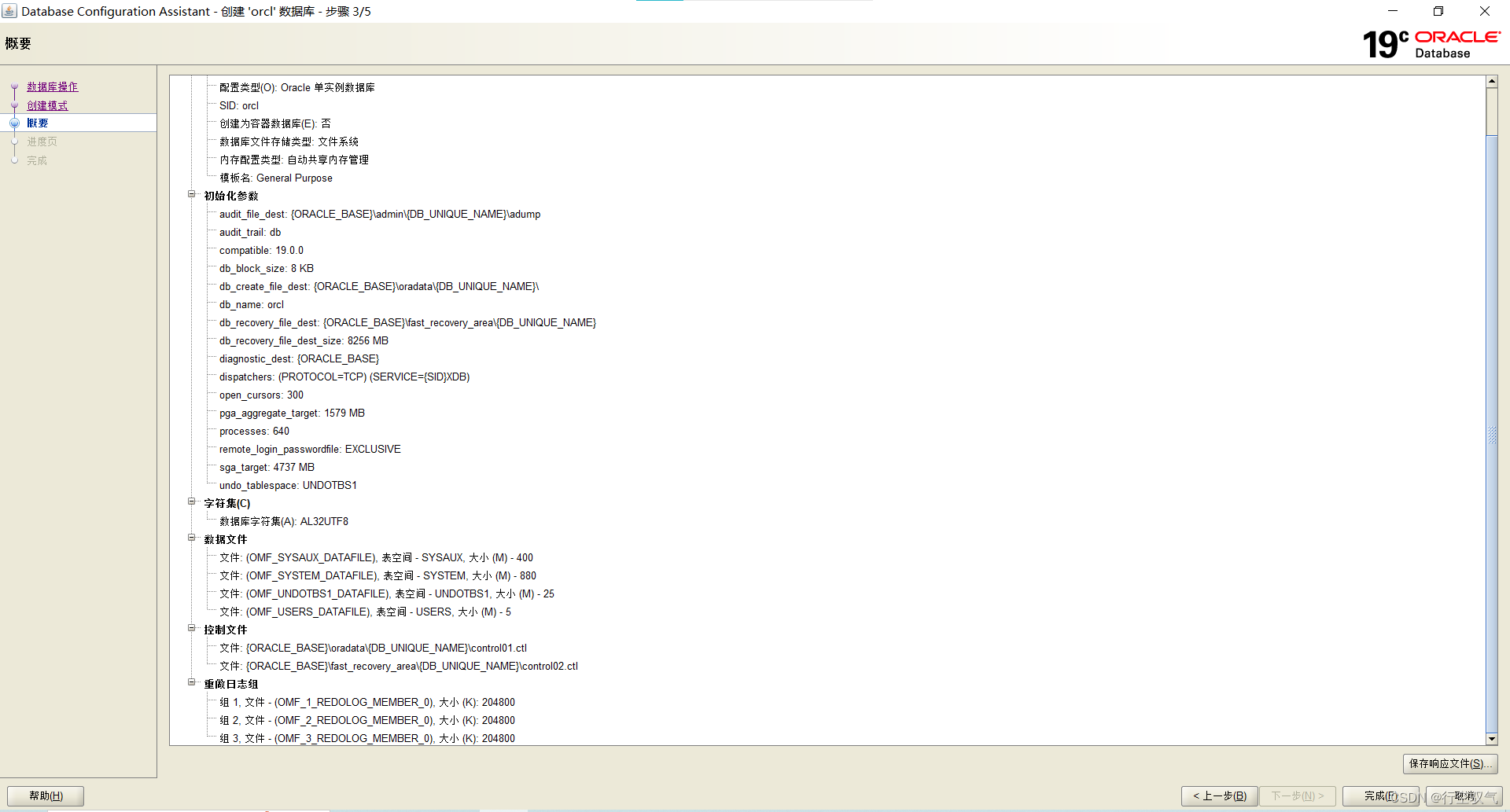Select the 模板名: General Purpose row

(276, 178)
